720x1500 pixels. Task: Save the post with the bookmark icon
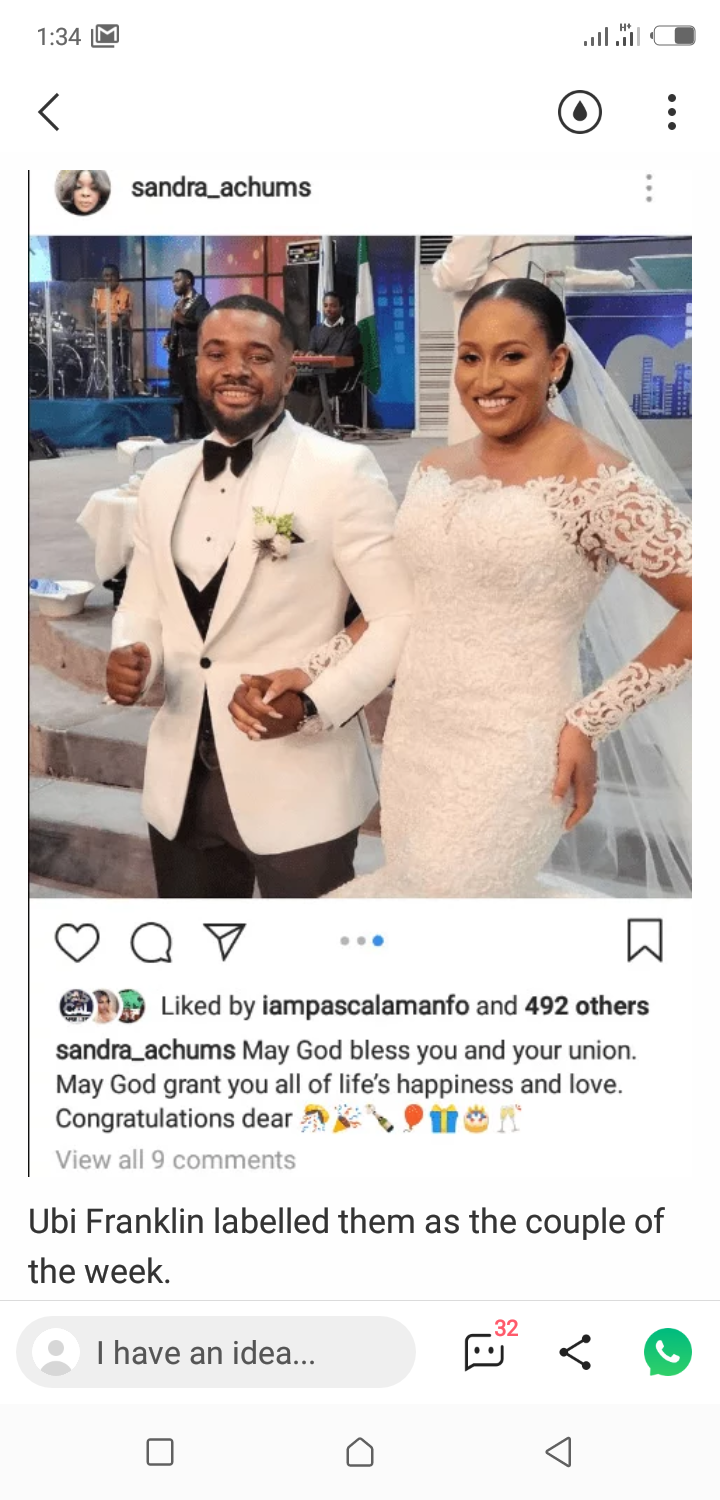[x=645, y=940]
